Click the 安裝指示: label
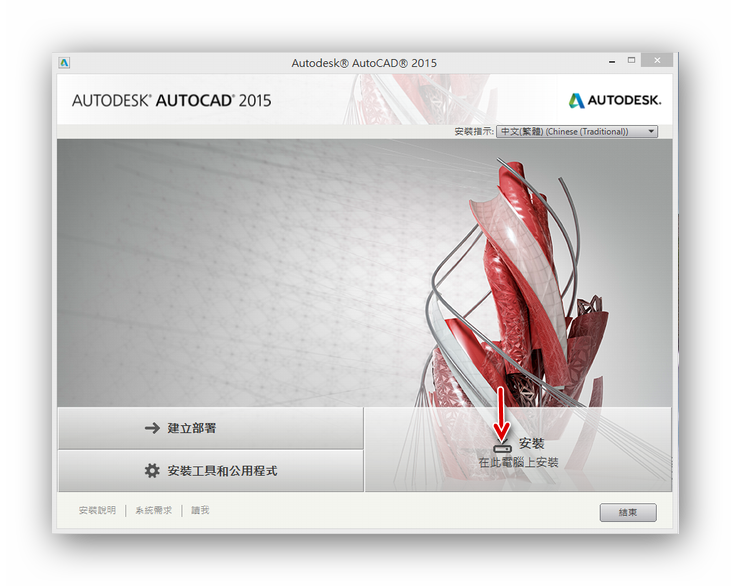 pos(474,132)
